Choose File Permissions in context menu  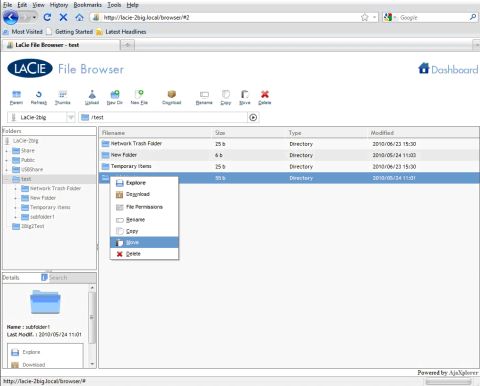144,207
